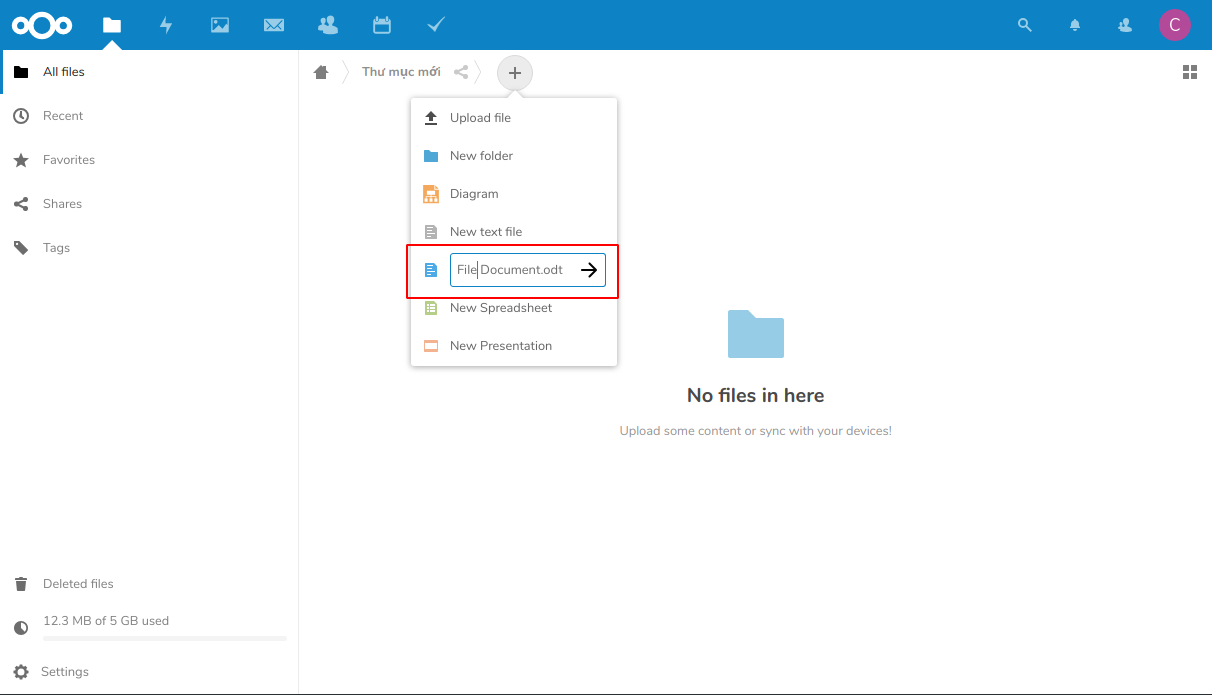Click the storage quota progress bar

[x=165, y=638]
